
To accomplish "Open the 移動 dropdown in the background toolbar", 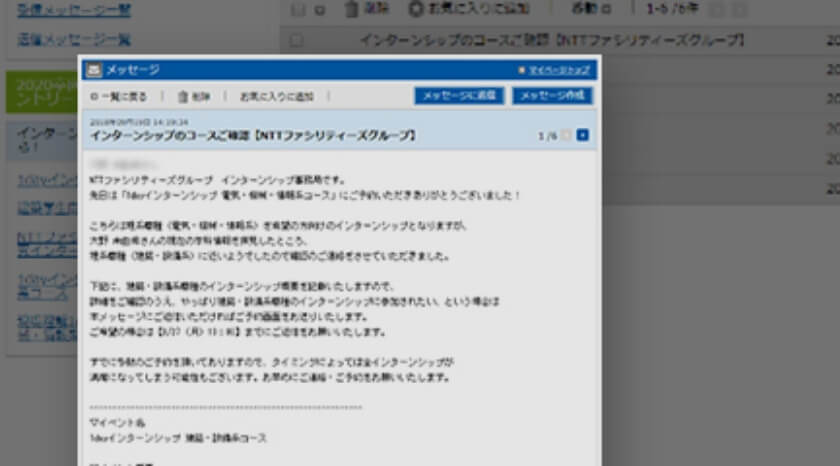I will (x=591, y=9).
